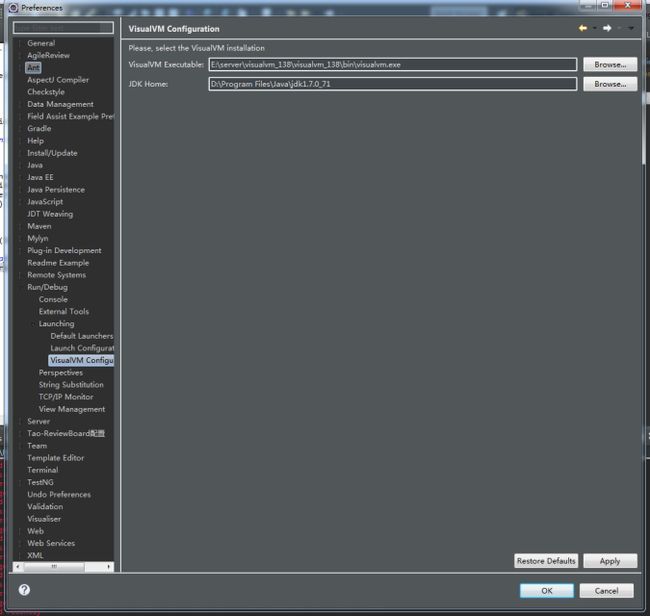Click the tree's horizontal scrollbar right arrow
The height and width of the screenshot is (616, 650).
click(108, 567)
